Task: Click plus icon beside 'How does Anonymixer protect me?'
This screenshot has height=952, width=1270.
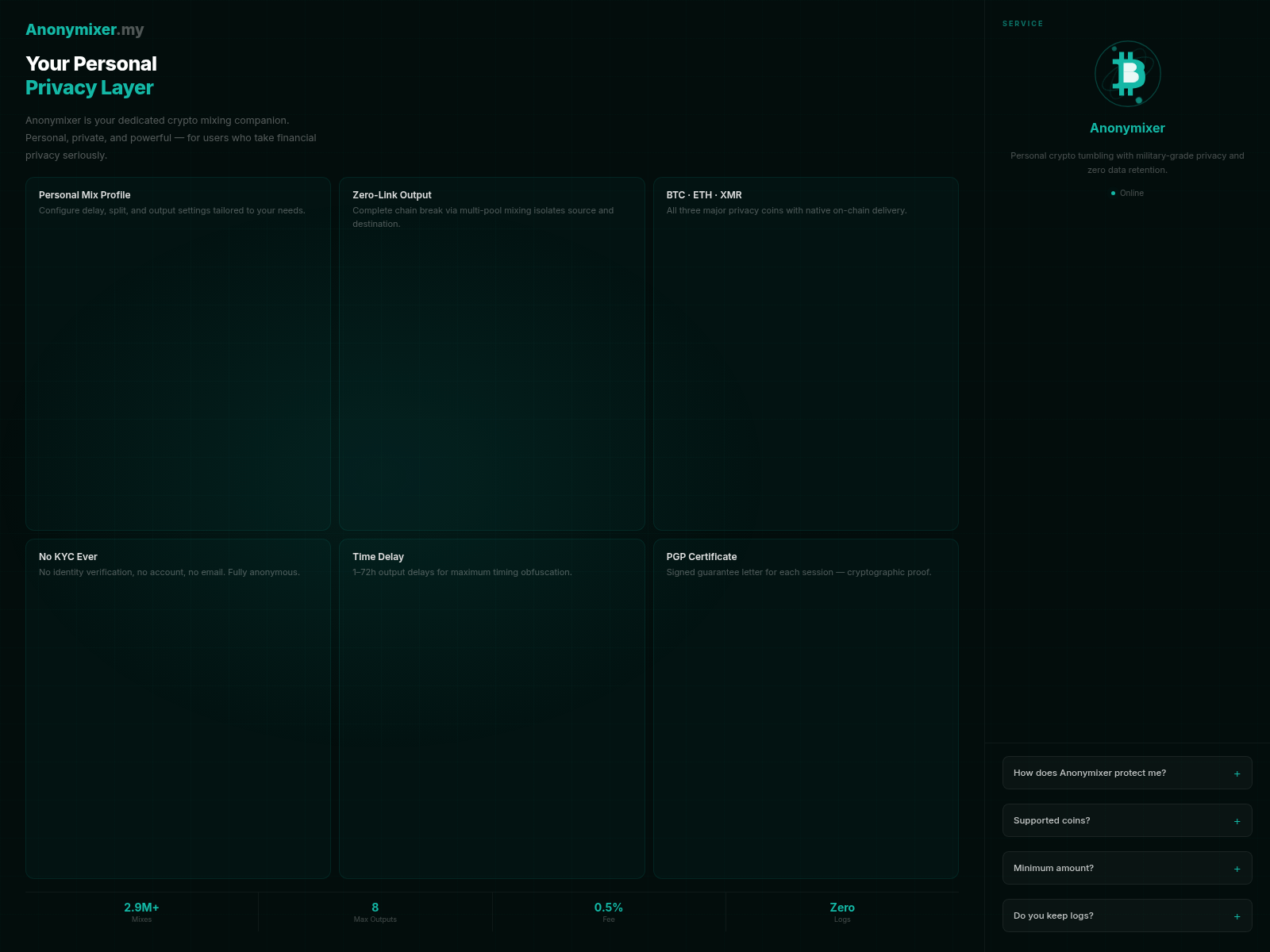Action: tap(1237, 773)
